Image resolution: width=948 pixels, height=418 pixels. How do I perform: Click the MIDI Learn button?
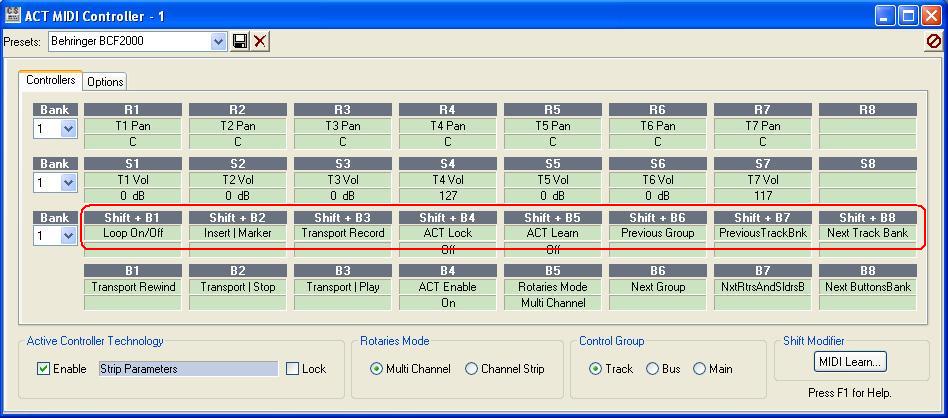[850, 362]
